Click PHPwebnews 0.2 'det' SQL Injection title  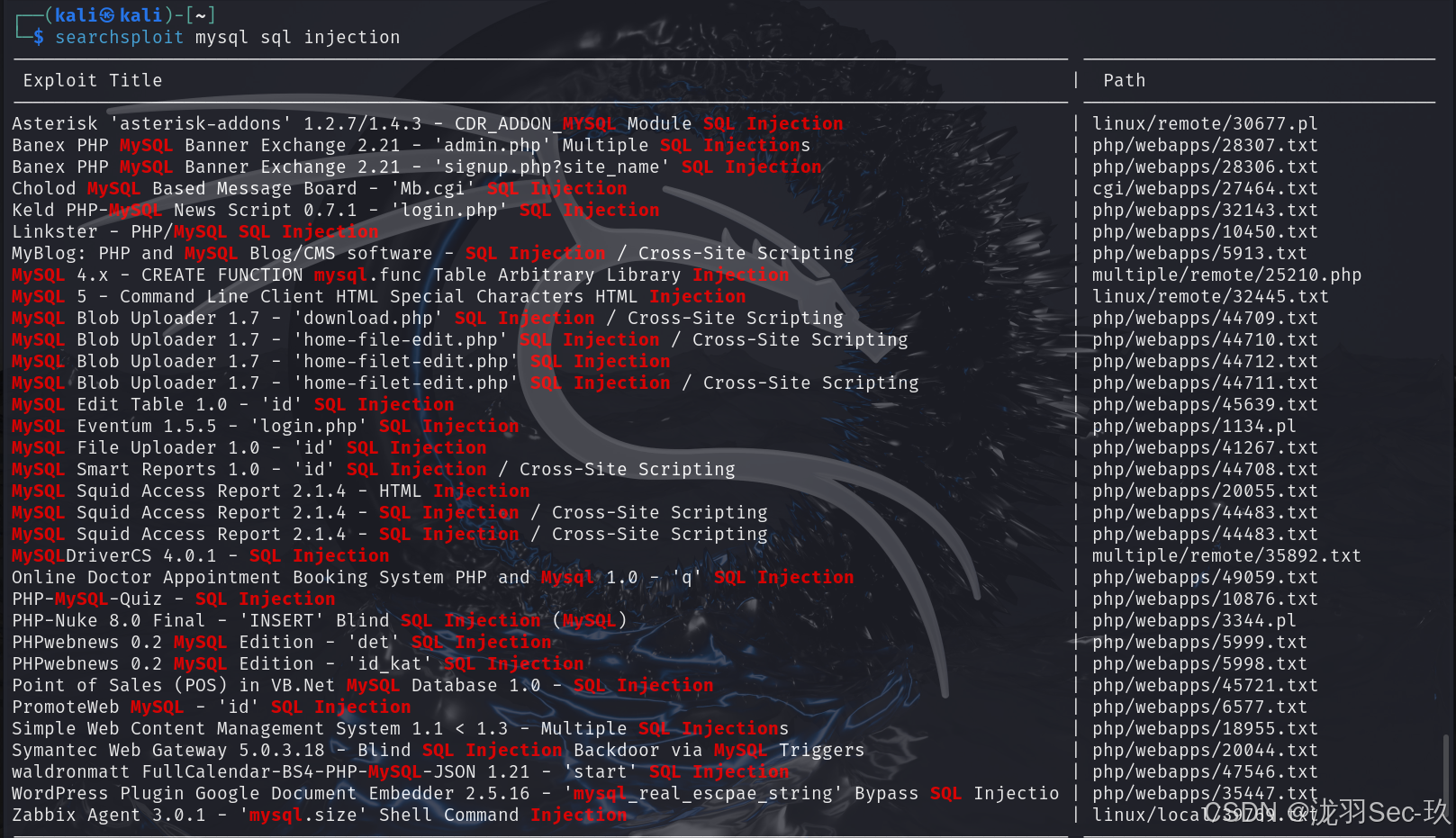click(x=282, y=642)
